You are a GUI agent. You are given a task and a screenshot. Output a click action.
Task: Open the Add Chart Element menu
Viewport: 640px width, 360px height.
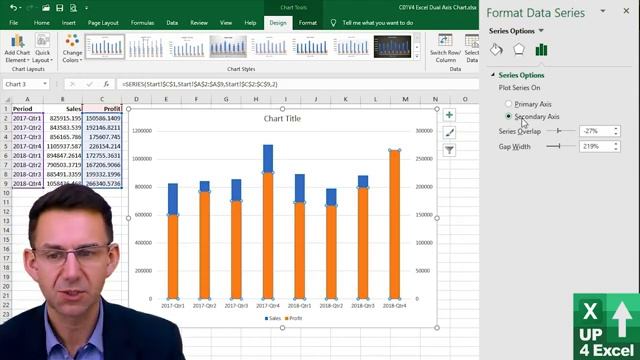(x=18, y=49)
